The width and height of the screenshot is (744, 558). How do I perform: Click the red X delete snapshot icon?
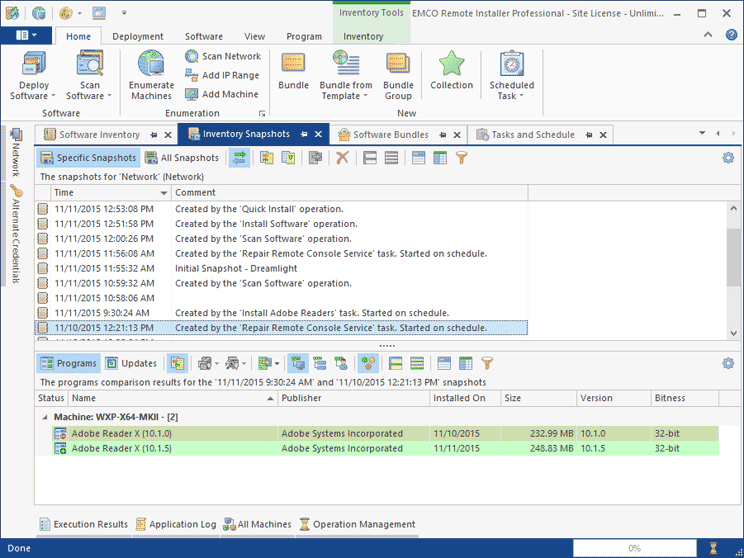pos(342,158)
